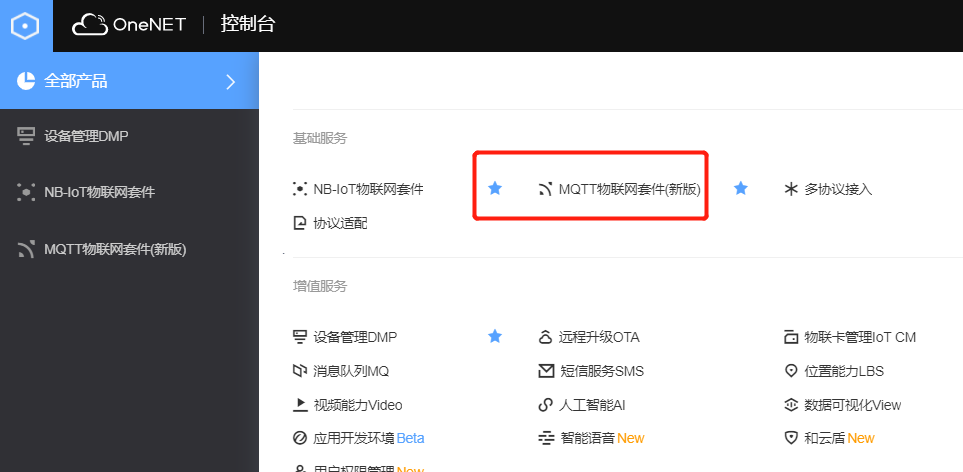
Task: Click the asterisk icon for 多协议接入
Action: (791, 189)
